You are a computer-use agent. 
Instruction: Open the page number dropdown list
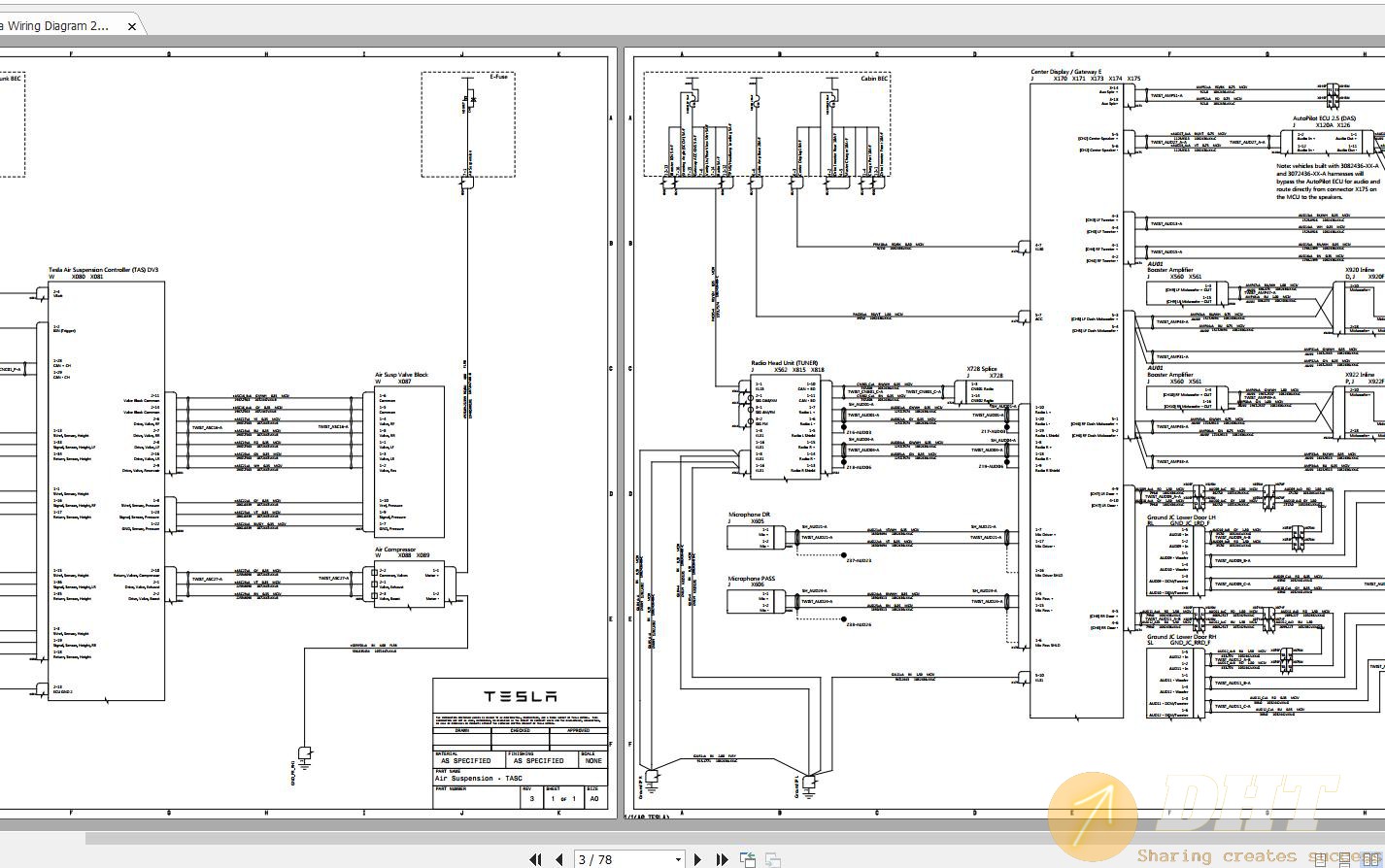(x=677, y=859)
